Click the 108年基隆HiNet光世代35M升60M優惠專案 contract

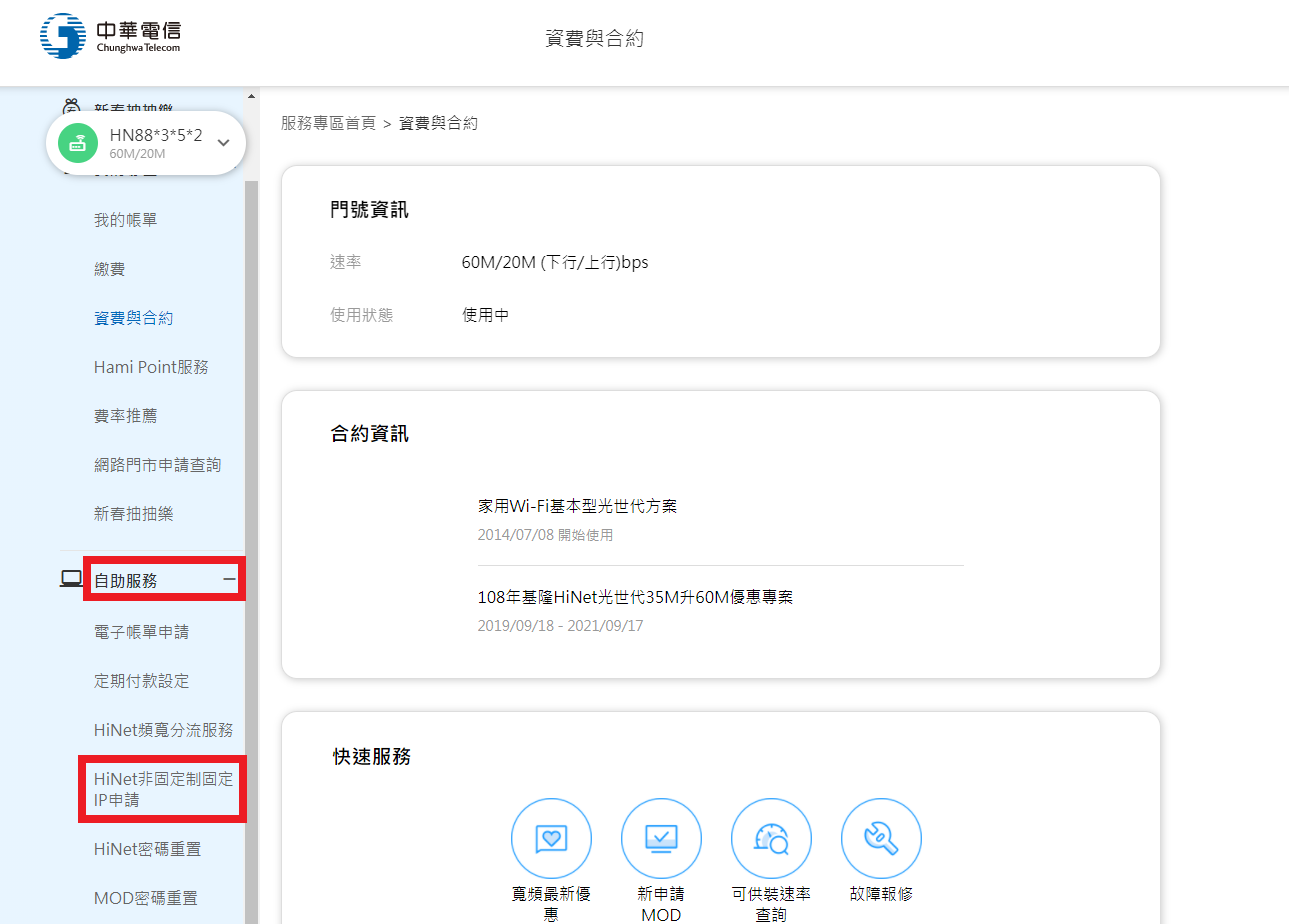[x=635, y=597]
